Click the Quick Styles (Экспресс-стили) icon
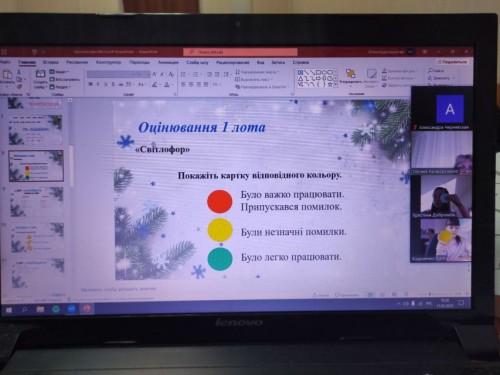The height and width of the screenshot is (375, 500). click(x=371, y=74)
